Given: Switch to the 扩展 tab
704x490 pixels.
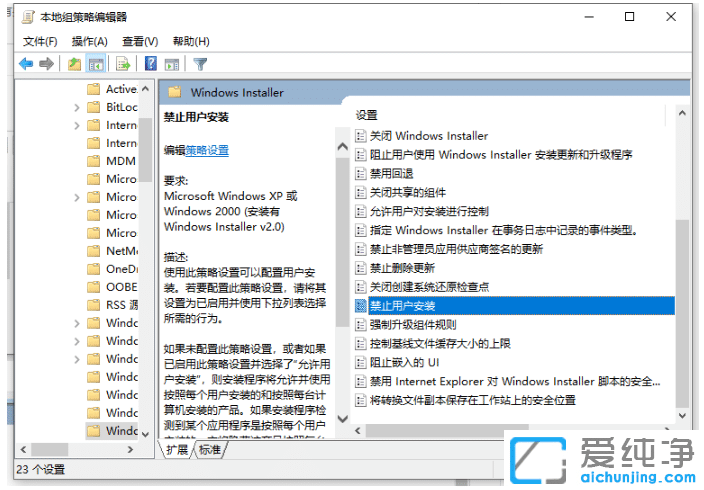Looking at the screenshot, I should (x=177, y=450).
